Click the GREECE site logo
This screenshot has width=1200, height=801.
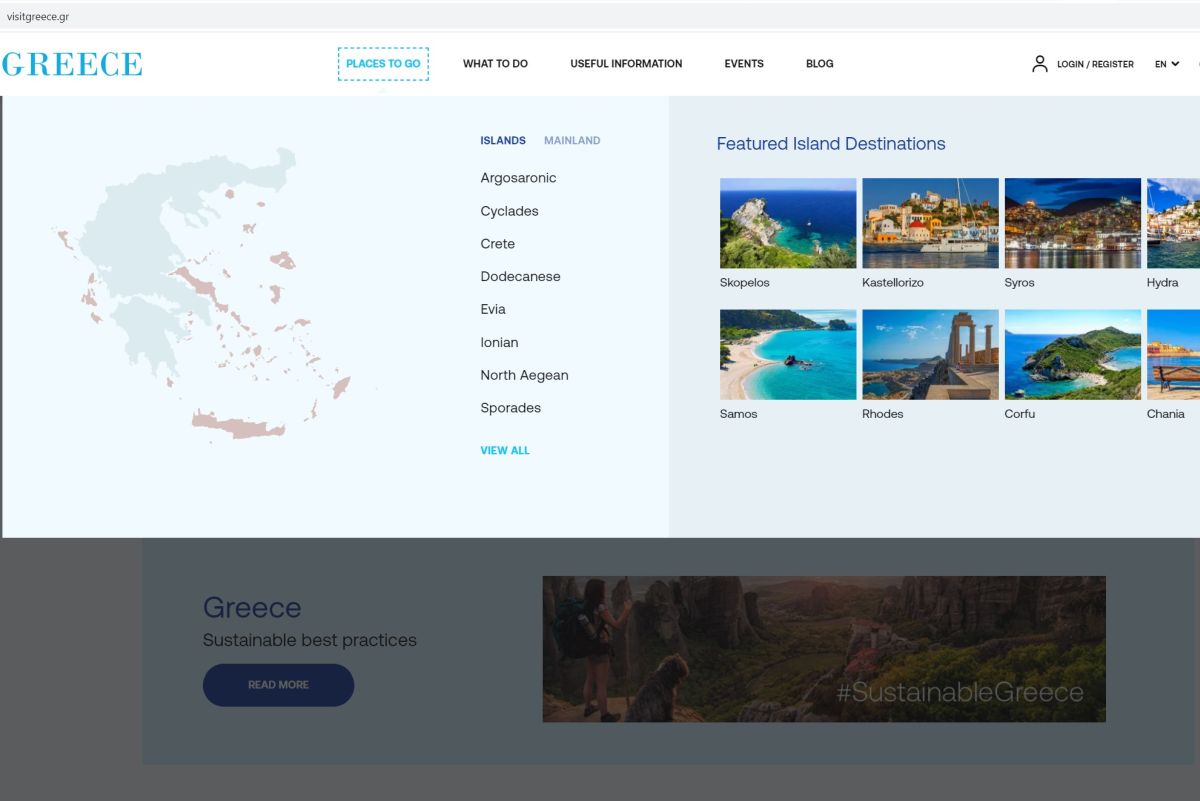coord(72,64)
